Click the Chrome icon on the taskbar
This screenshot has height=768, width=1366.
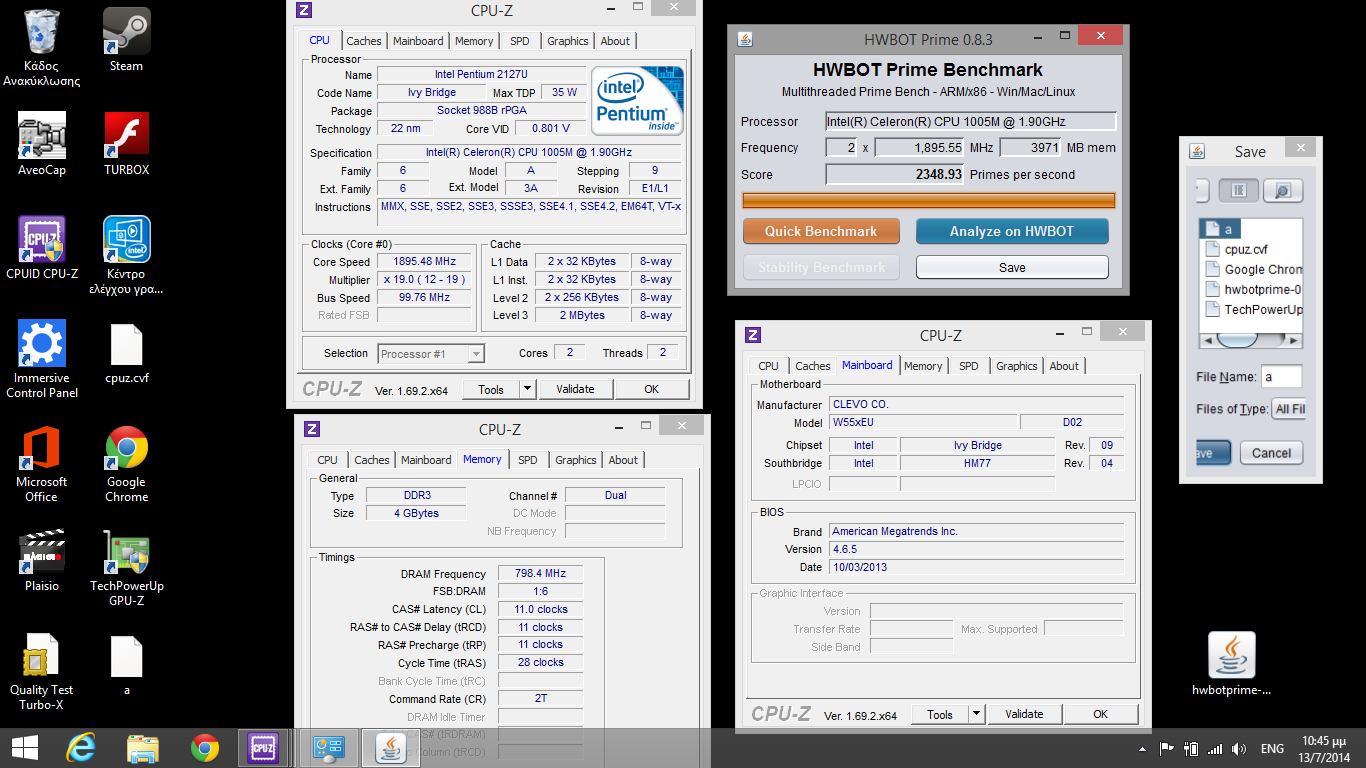[205, 748]
